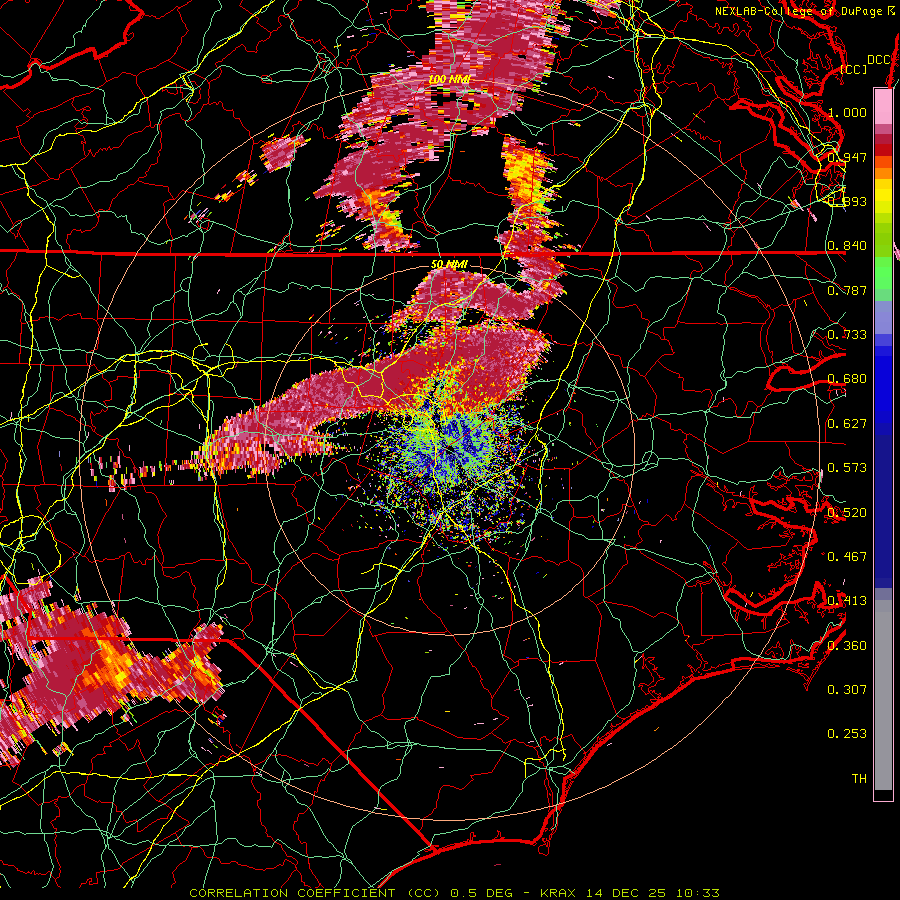Viewport: 900px width, 900px height.
Task: Click the 0.307 legend value
Action: pyautogui.click(x=847, y=689)
